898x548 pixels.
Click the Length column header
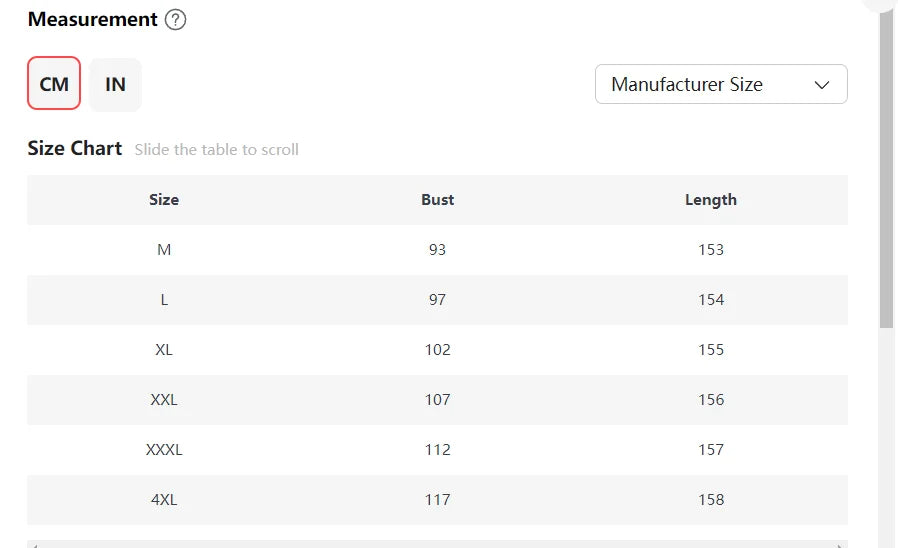710,200
